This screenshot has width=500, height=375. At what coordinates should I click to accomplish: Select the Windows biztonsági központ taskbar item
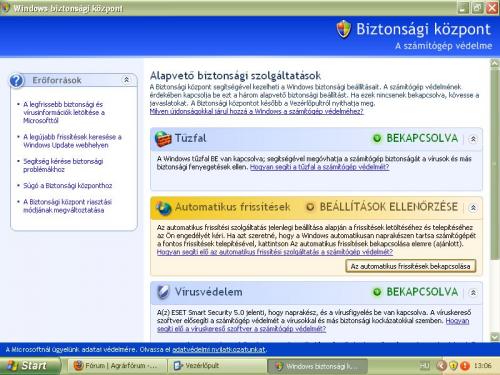click(x=317, y=366)
